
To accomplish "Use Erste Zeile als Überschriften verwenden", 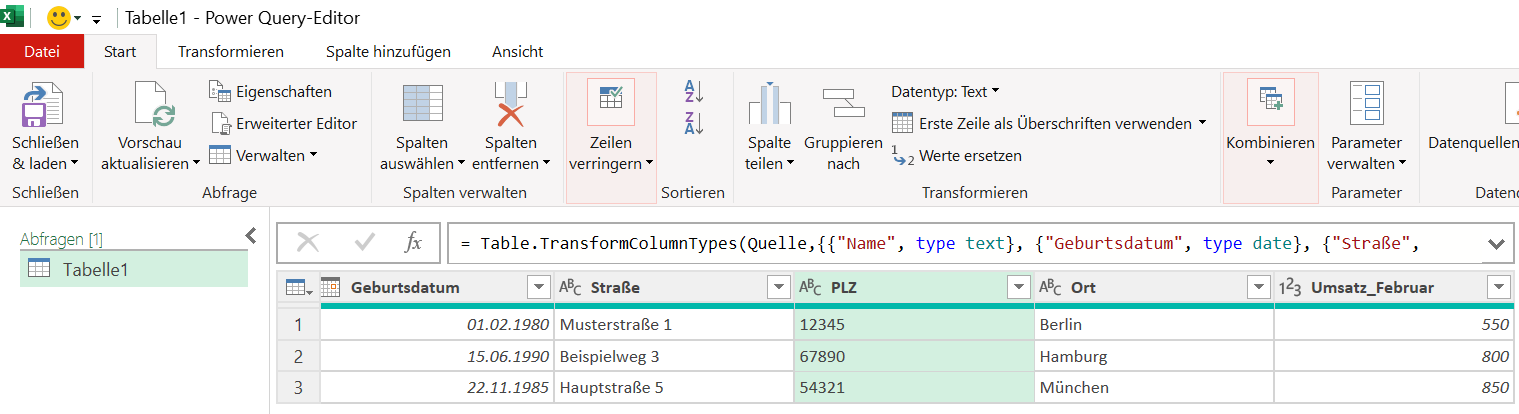I will 1049,124.
